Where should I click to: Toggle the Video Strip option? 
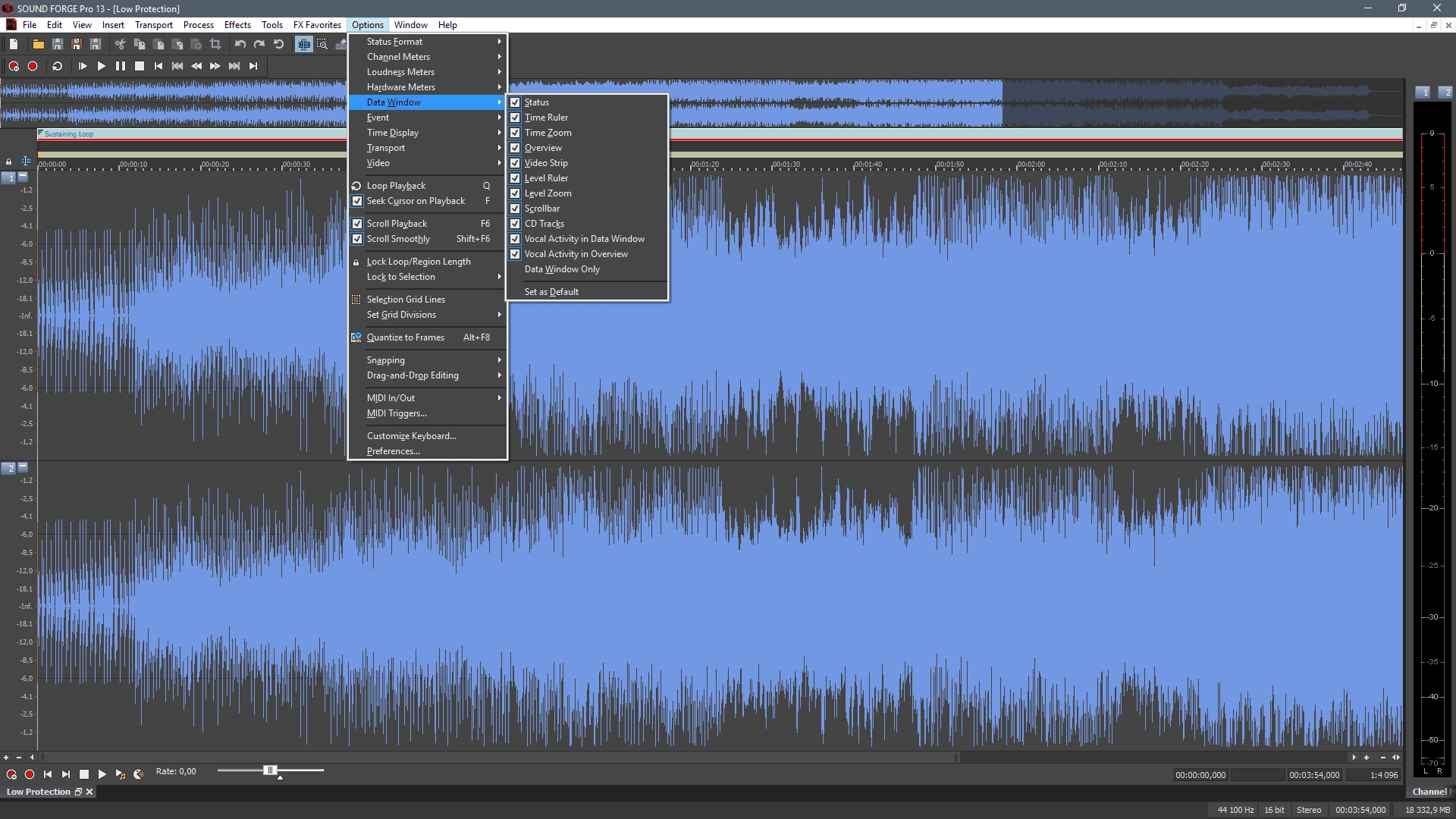515,163
